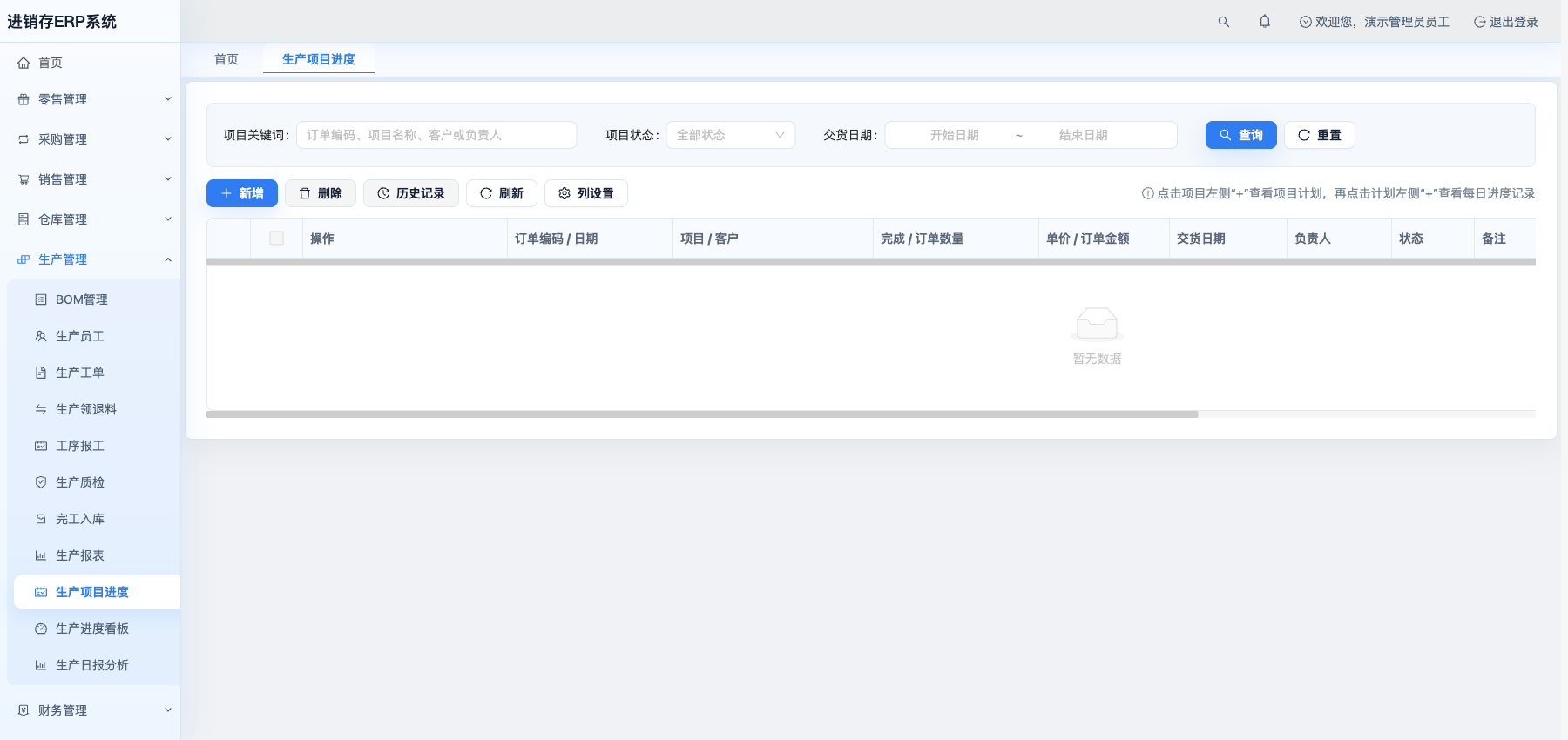Screen dimensions: 1568x740
Task: Click the 零售管理 gift icon
Action: 24,99
